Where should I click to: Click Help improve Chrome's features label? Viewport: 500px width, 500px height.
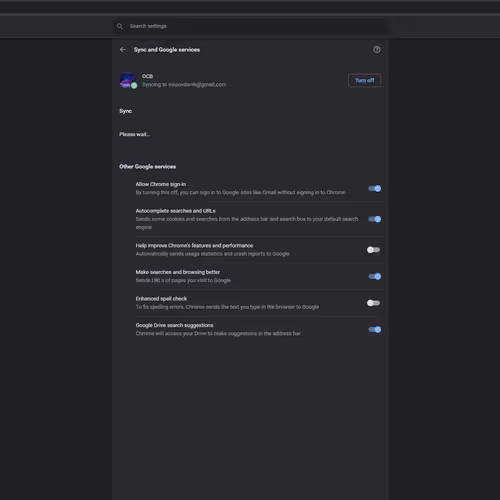[x=194, y=246]
